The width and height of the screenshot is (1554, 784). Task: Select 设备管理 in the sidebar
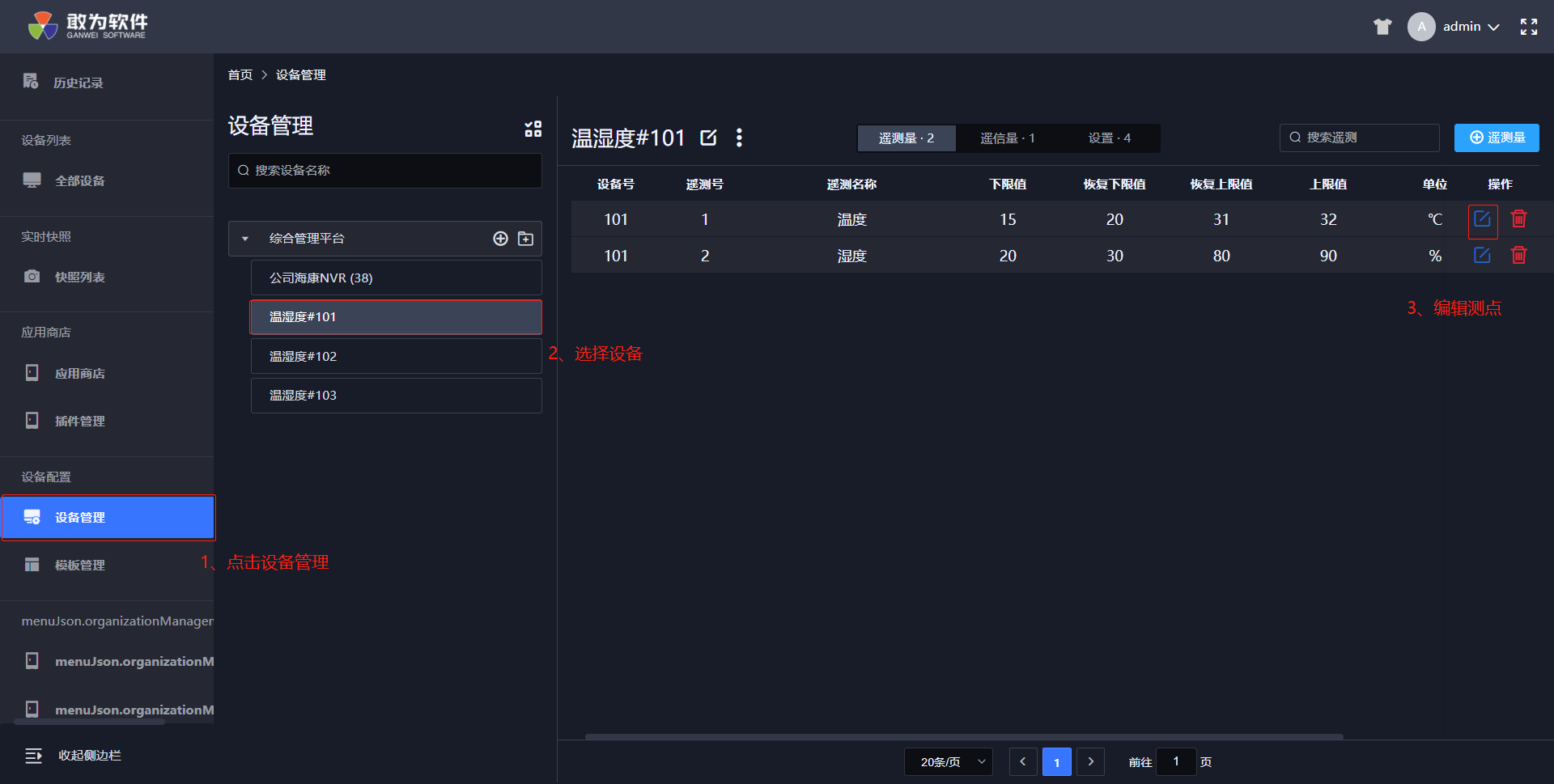coord(108,517)
